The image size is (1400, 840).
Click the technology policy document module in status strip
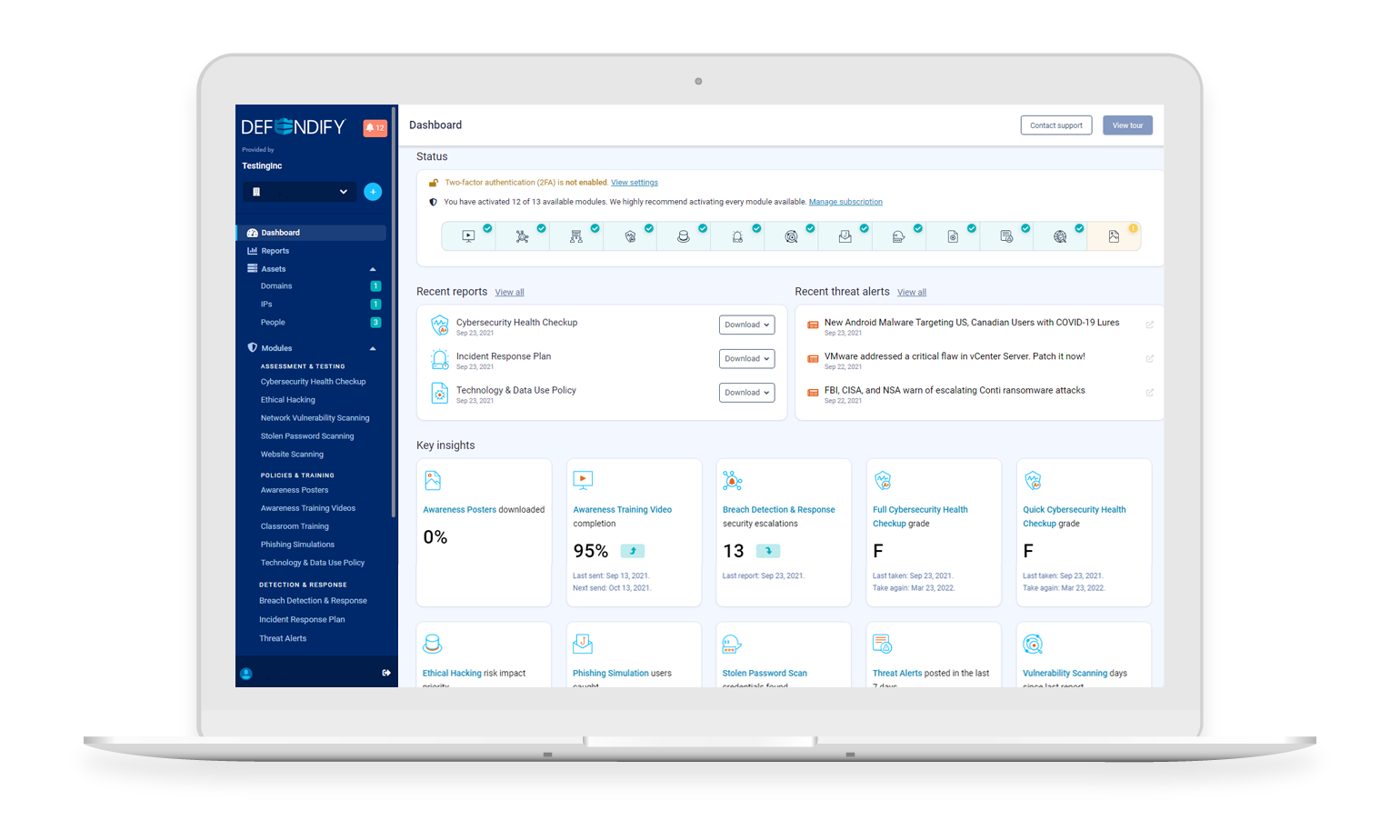coord(953,236)
